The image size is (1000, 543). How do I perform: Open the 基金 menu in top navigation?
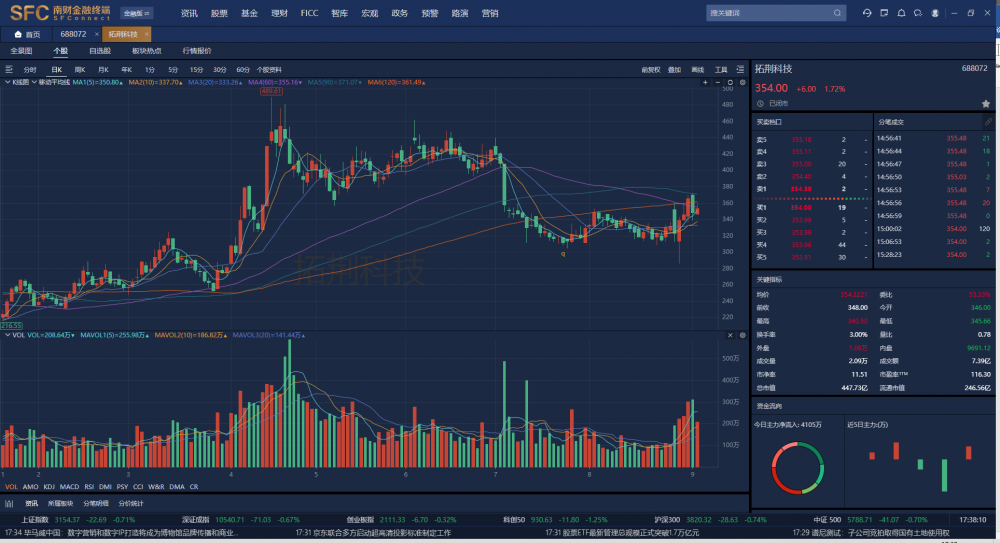pyautogui.click(x=249, y=14)
